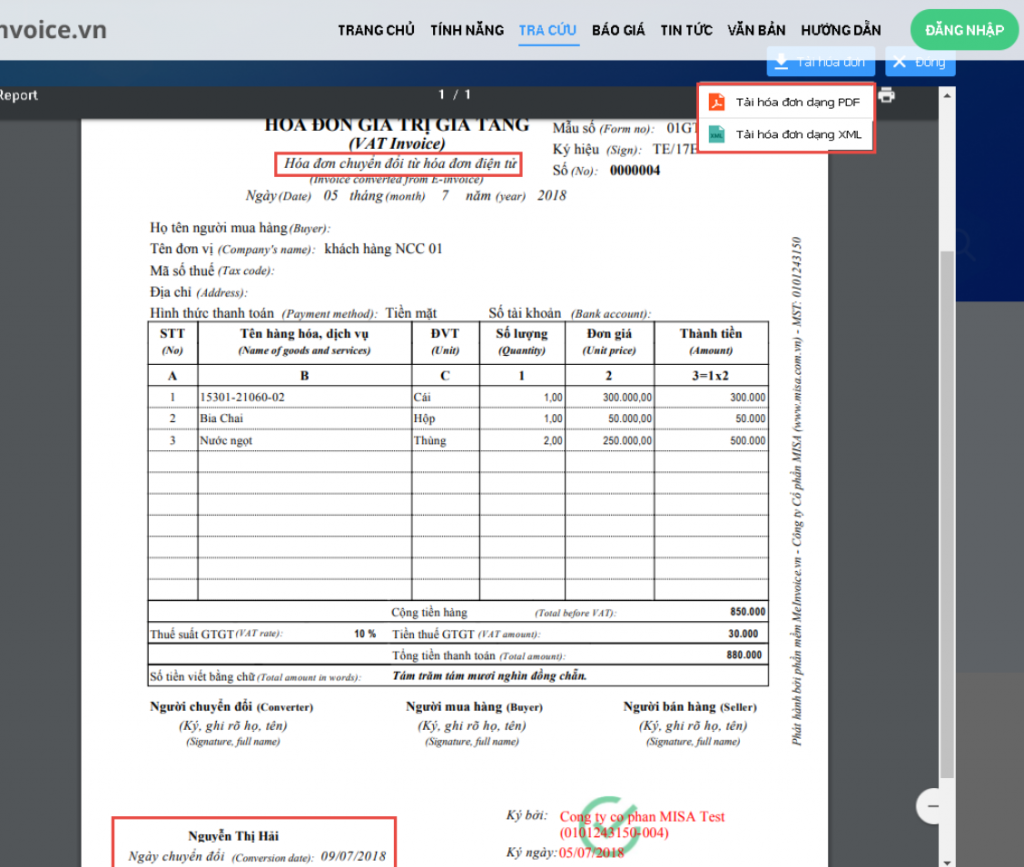This screenshot has height=867, width=1024.
Task: Click the scrollbar up arrow
Action: [947, 96]
